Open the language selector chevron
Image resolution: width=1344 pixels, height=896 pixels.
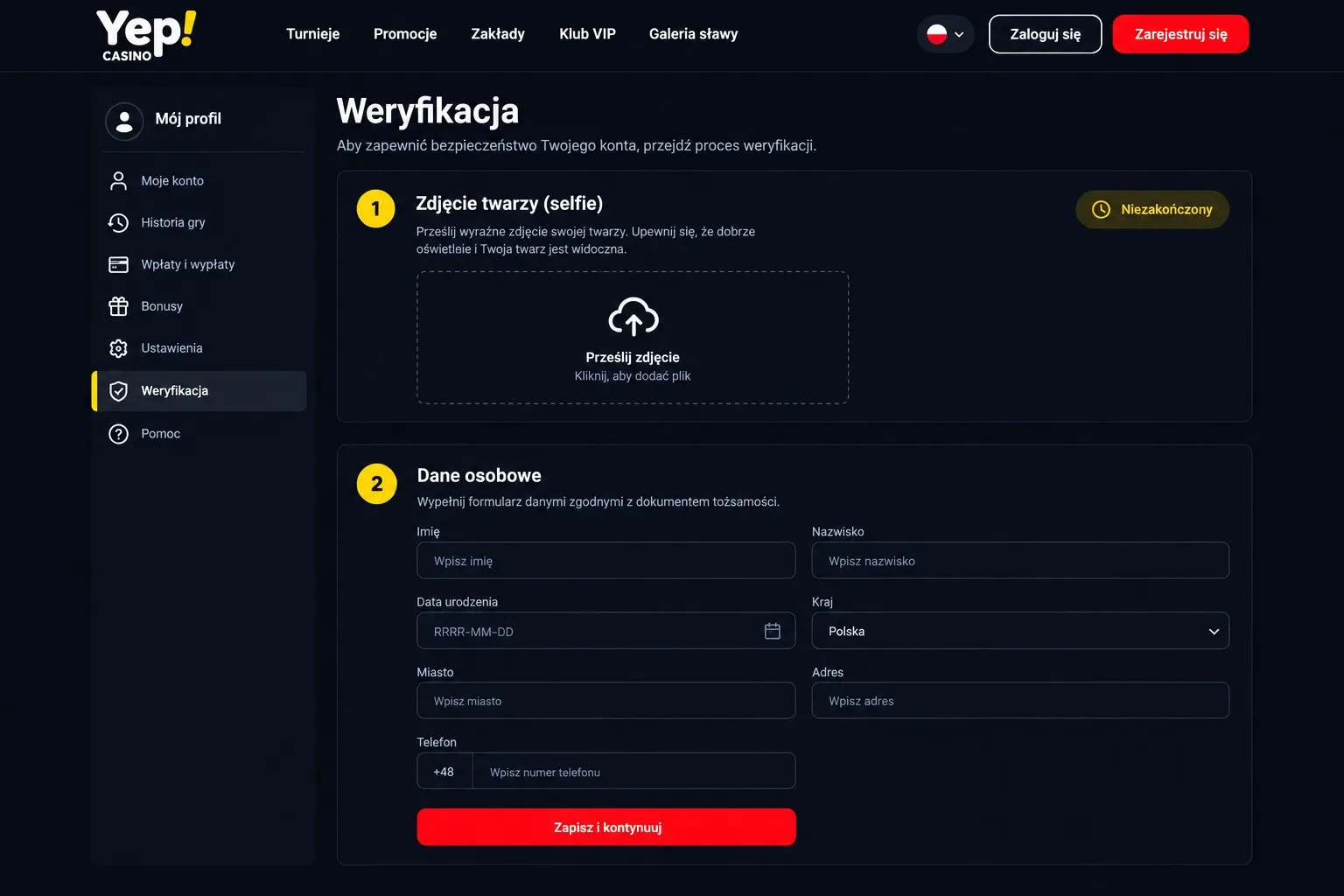coord(959,35)
